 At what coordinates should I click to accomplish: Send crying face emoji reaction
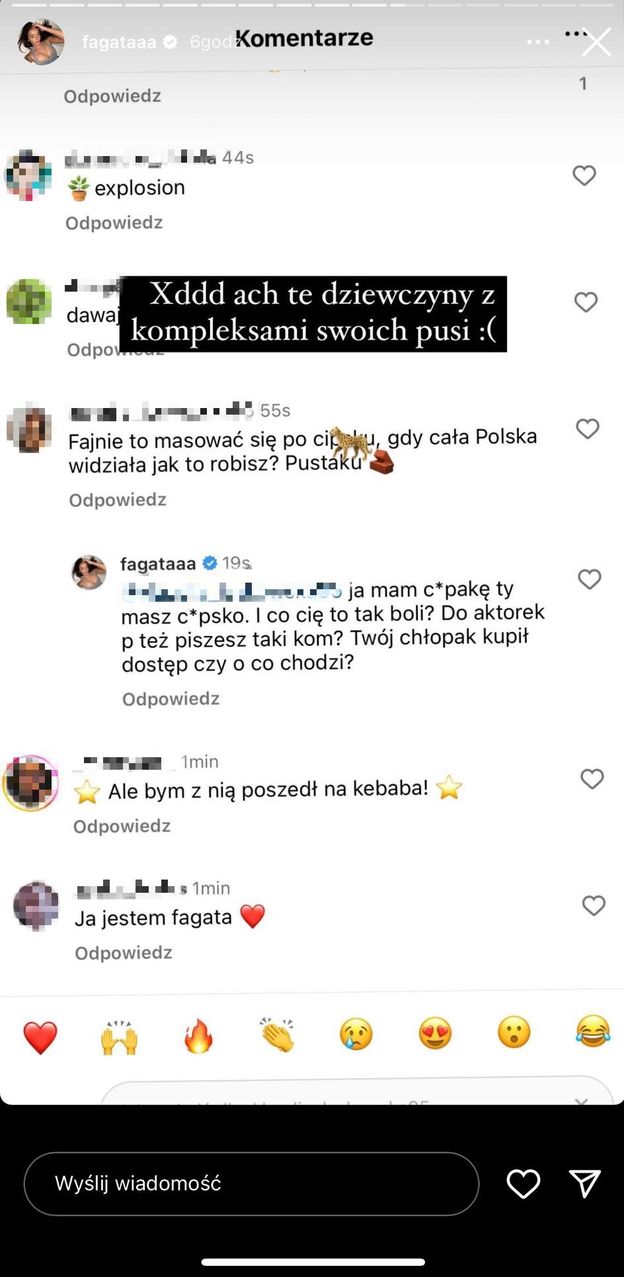click(356, 1035)
